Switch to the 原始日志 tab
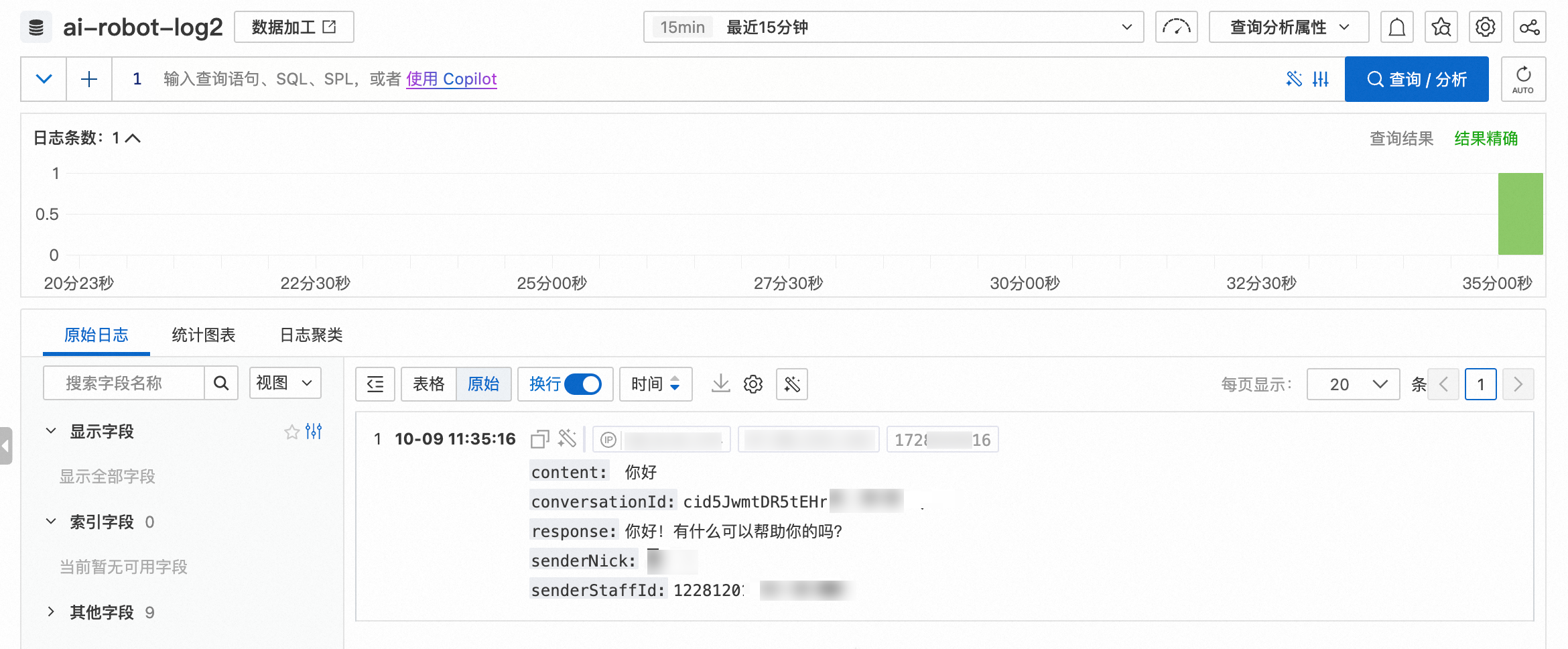 96,335
